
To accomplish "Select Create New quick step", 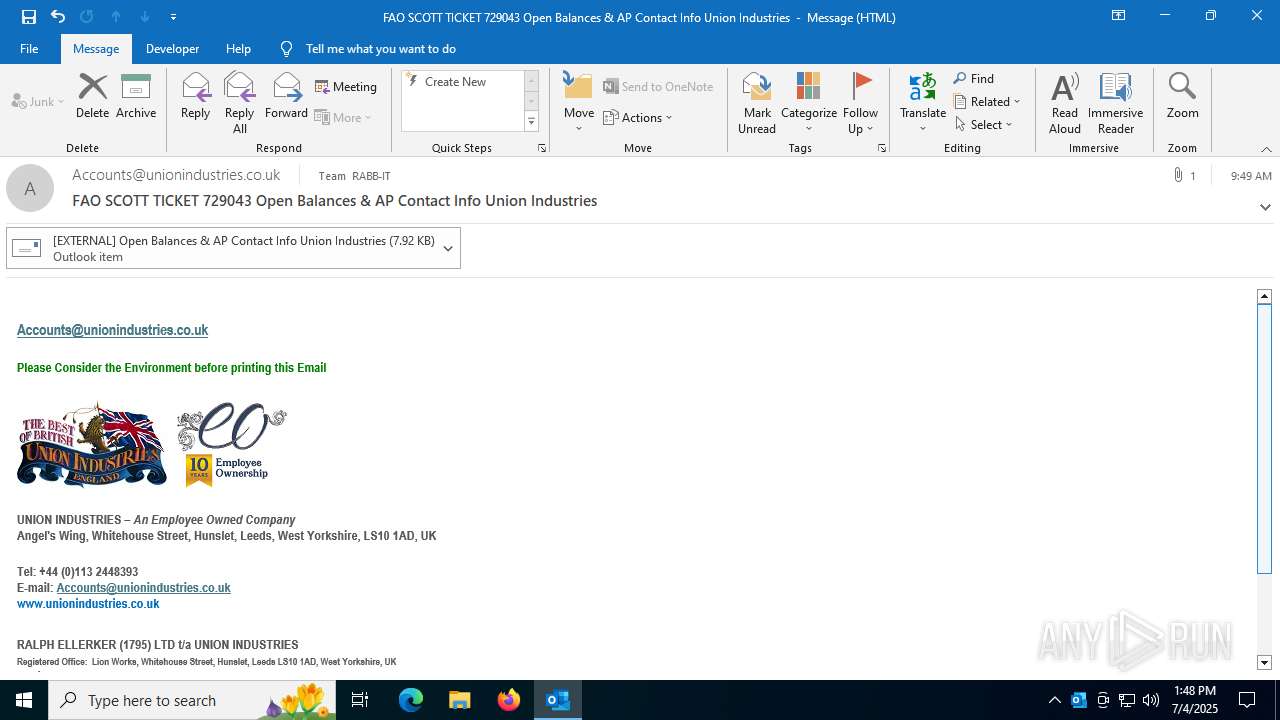I will [463, 82].
